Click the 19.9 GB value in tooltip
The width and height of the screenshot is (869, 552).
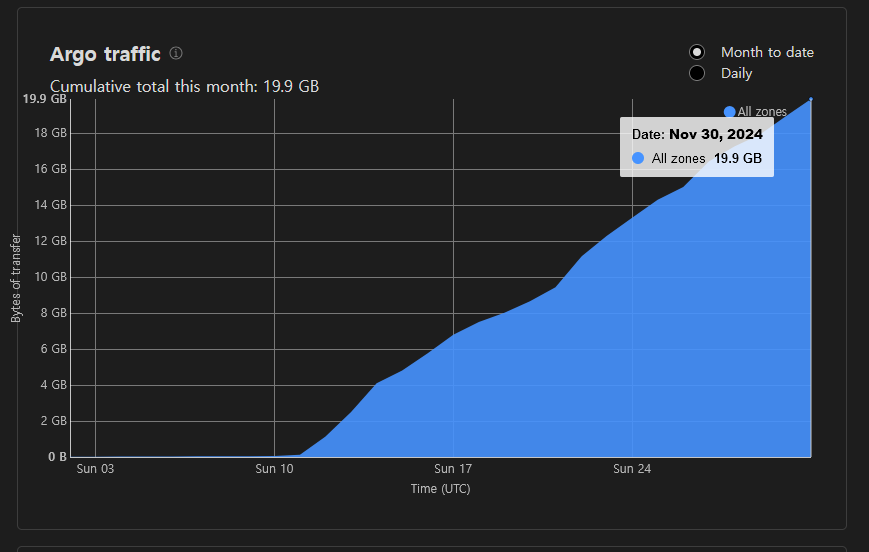[x=737, y=158]
